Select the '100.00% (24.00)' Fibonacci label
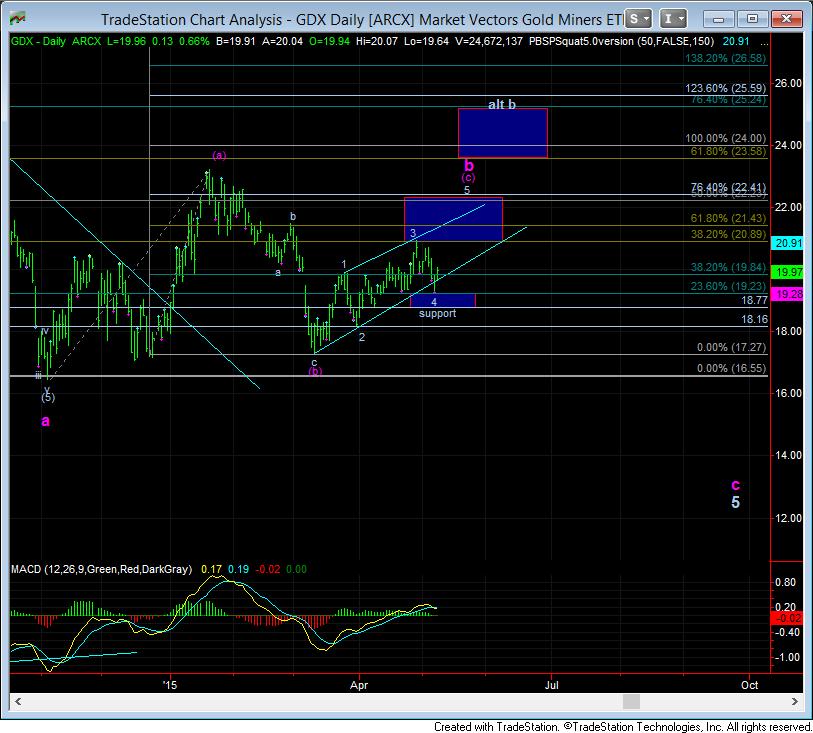813x733 pixels. point(725,138)
